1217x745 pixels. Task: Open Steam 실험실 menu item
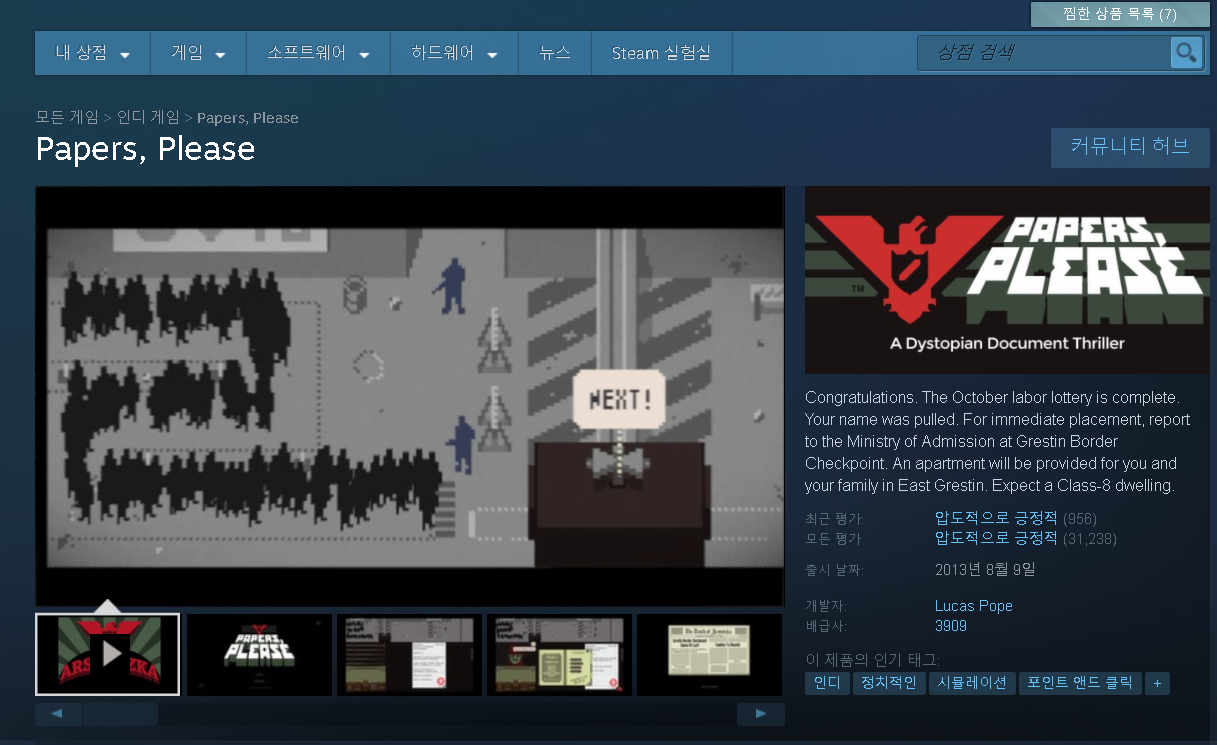[661, 53]
